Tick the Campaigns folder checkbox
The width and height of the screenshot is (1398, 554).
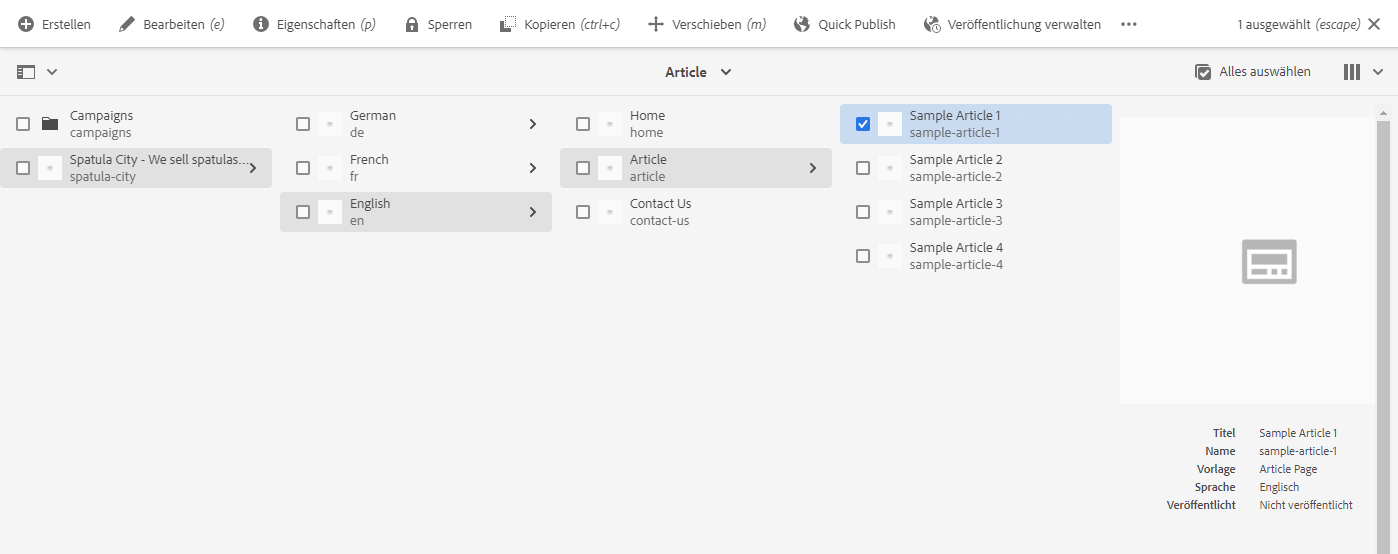(23, 124)
